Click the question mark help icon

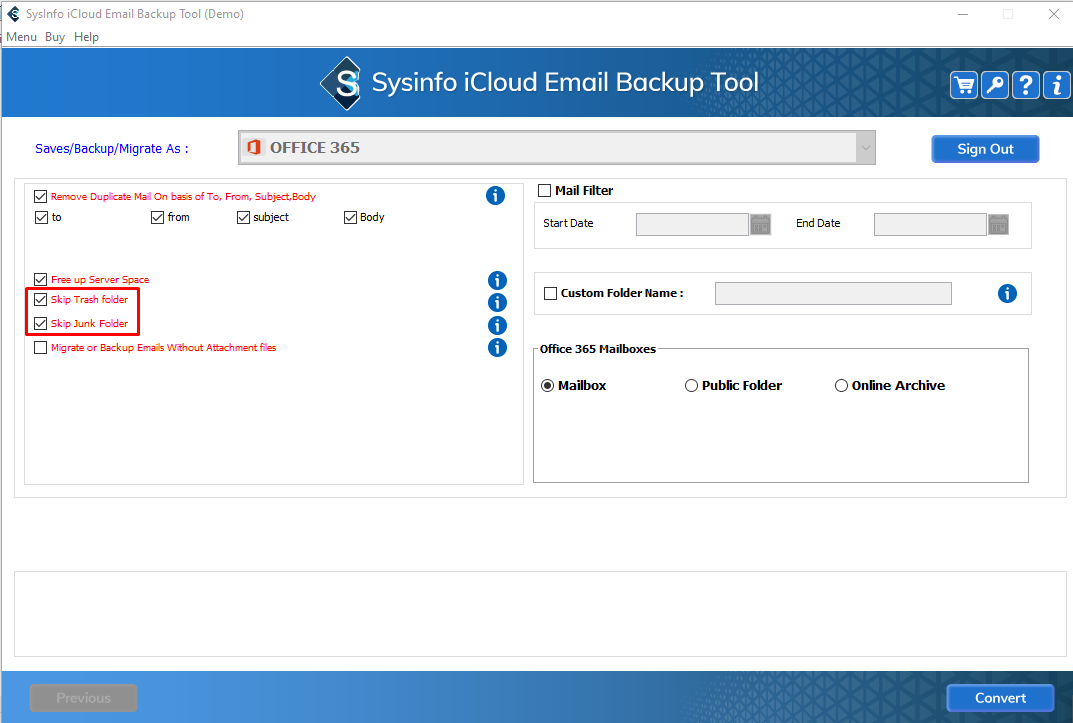[x=1026, y=85]
